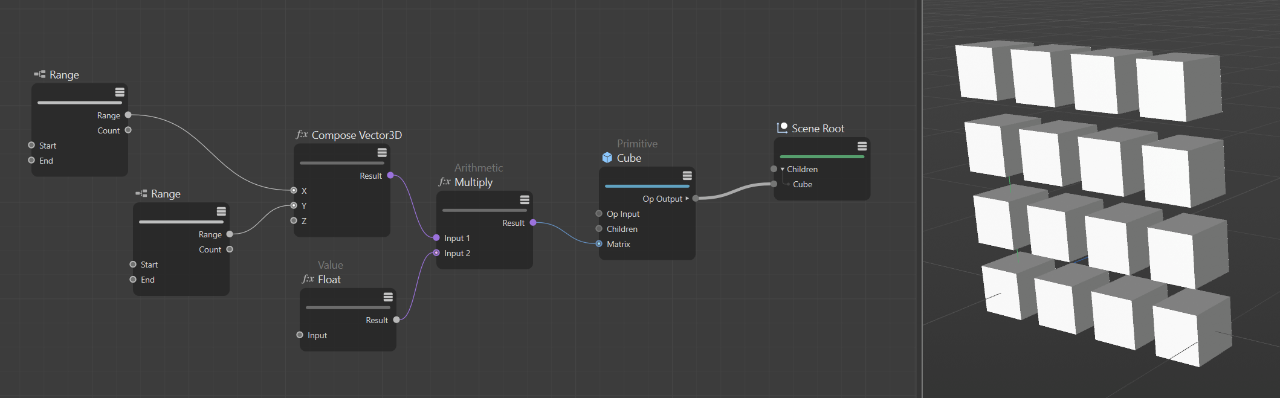Screen dimensions: 1280x398
Task: Click the green color bar on Scene Root
Action: pos(822,156)
